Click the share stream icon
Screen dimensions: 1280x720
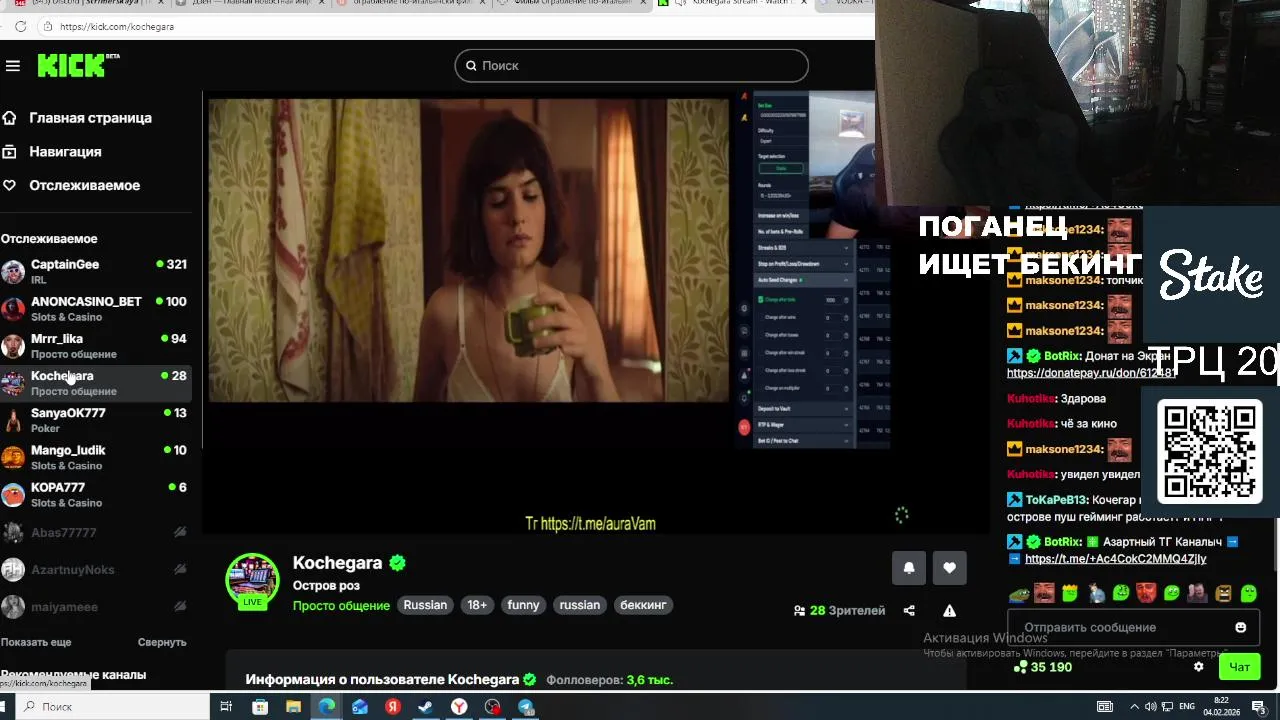909,611
